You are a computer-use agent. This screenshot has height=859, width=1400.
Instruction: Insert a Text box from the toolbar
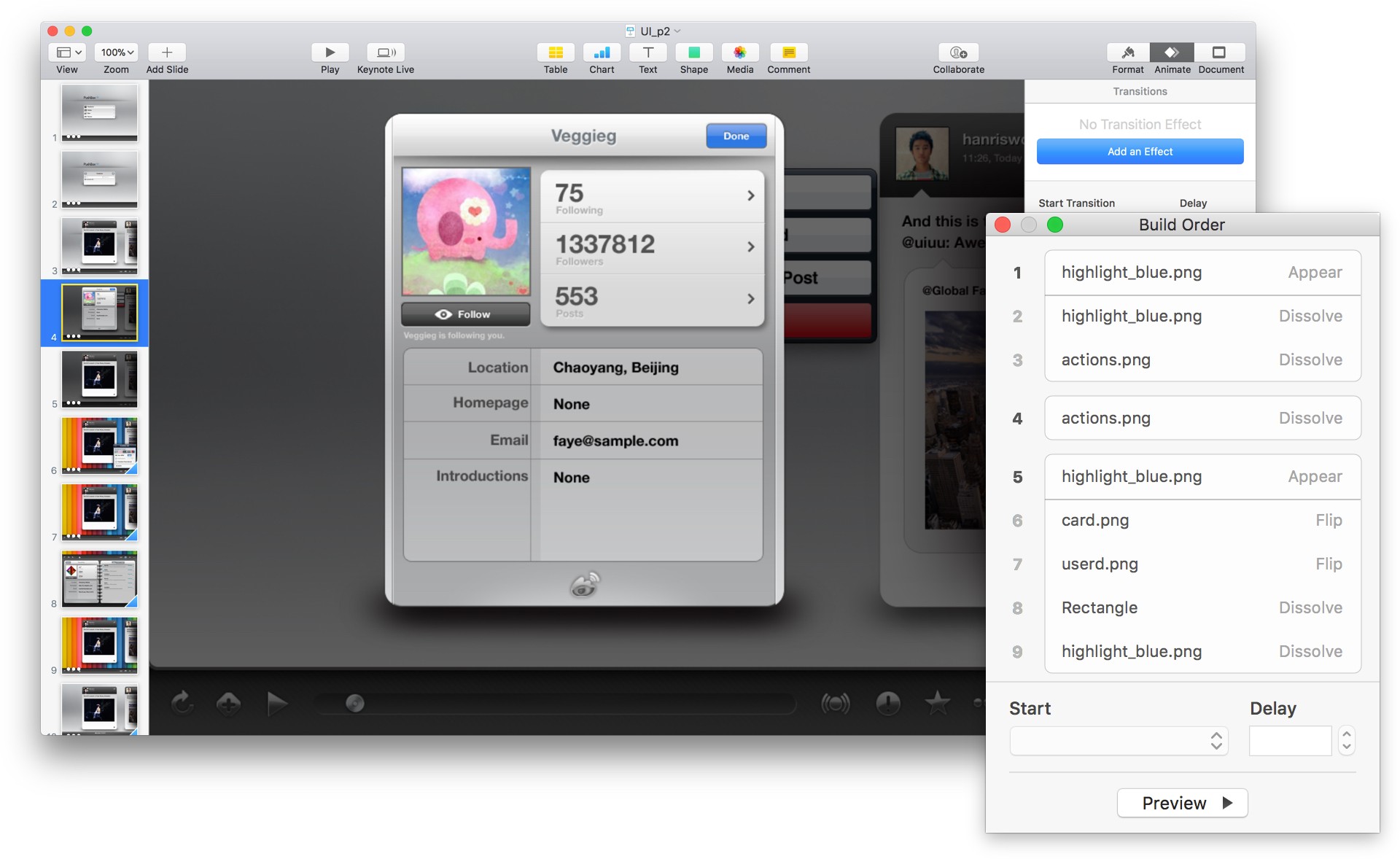(x=647, y=53)
